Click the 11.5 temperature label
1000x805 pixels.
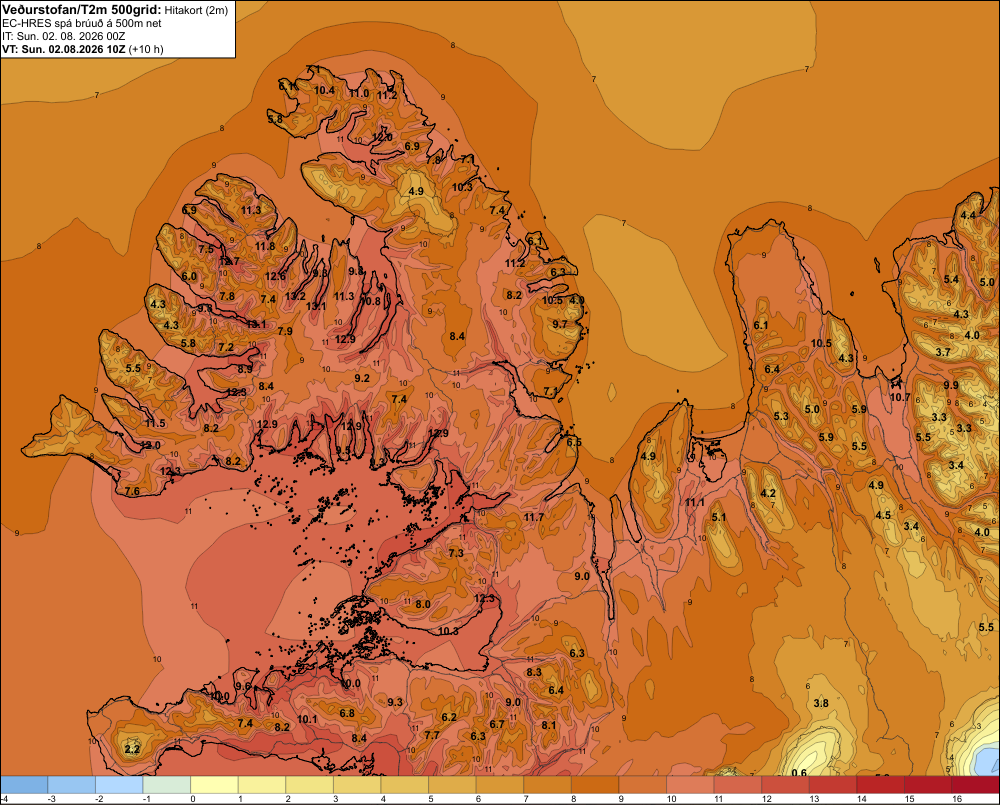coord(155,423)
